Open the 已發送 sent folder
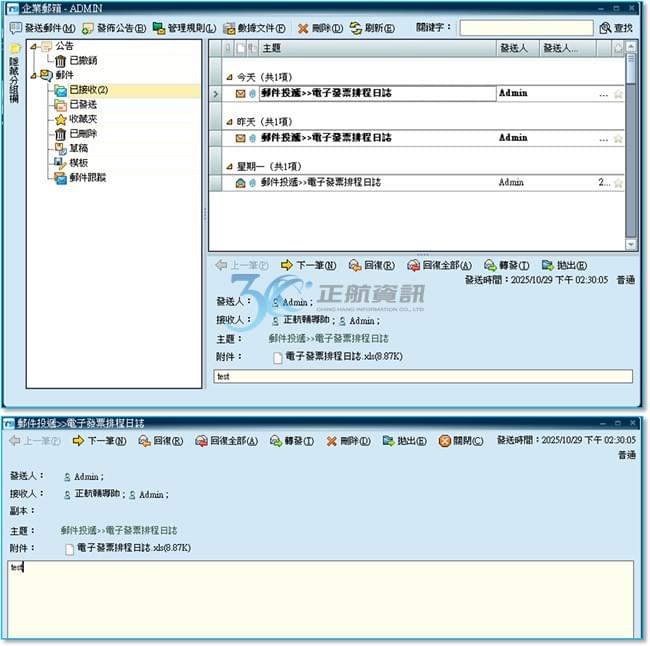The width and height of the screenshot is (650, 646). pyautogui.click(x=76, y=104)
